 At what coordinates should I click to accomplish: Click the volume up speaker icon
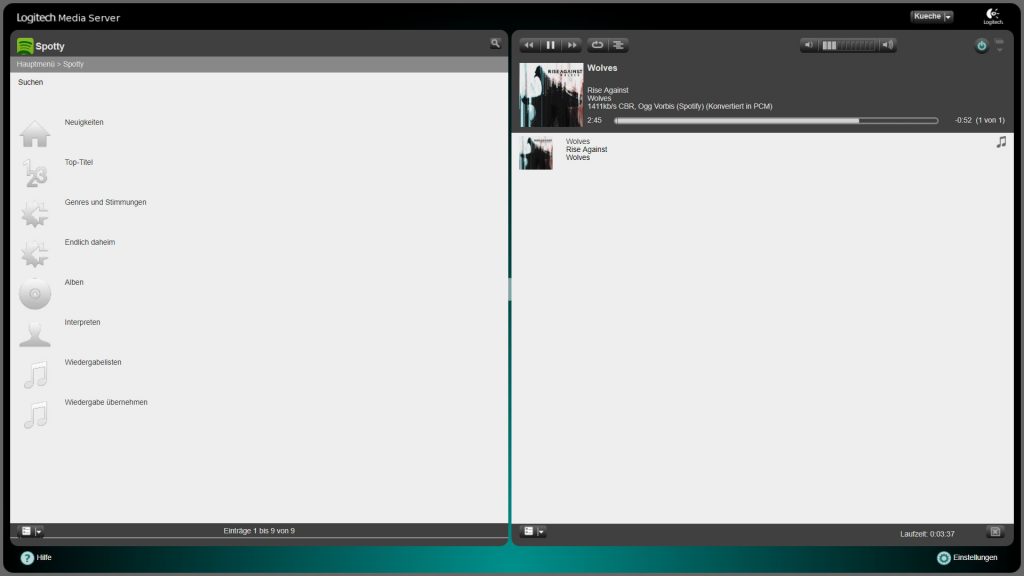pyautogui.click(x=888, y=45)
